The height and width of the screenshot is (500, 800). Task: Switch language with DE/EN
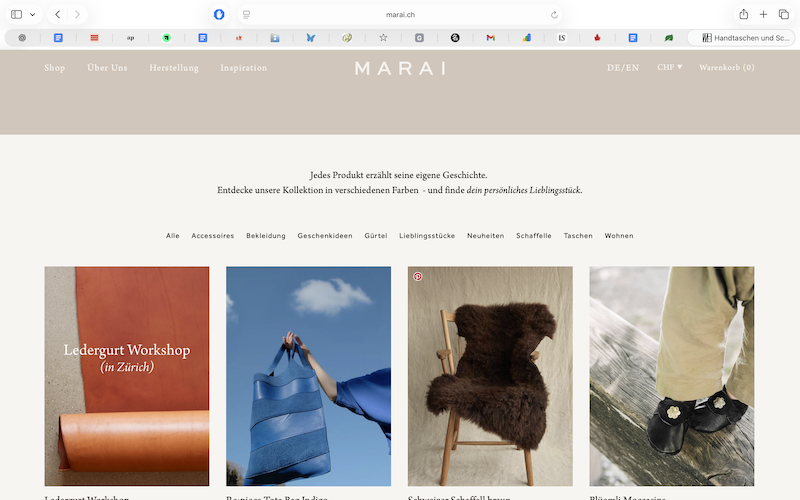[x=622, y=67]
